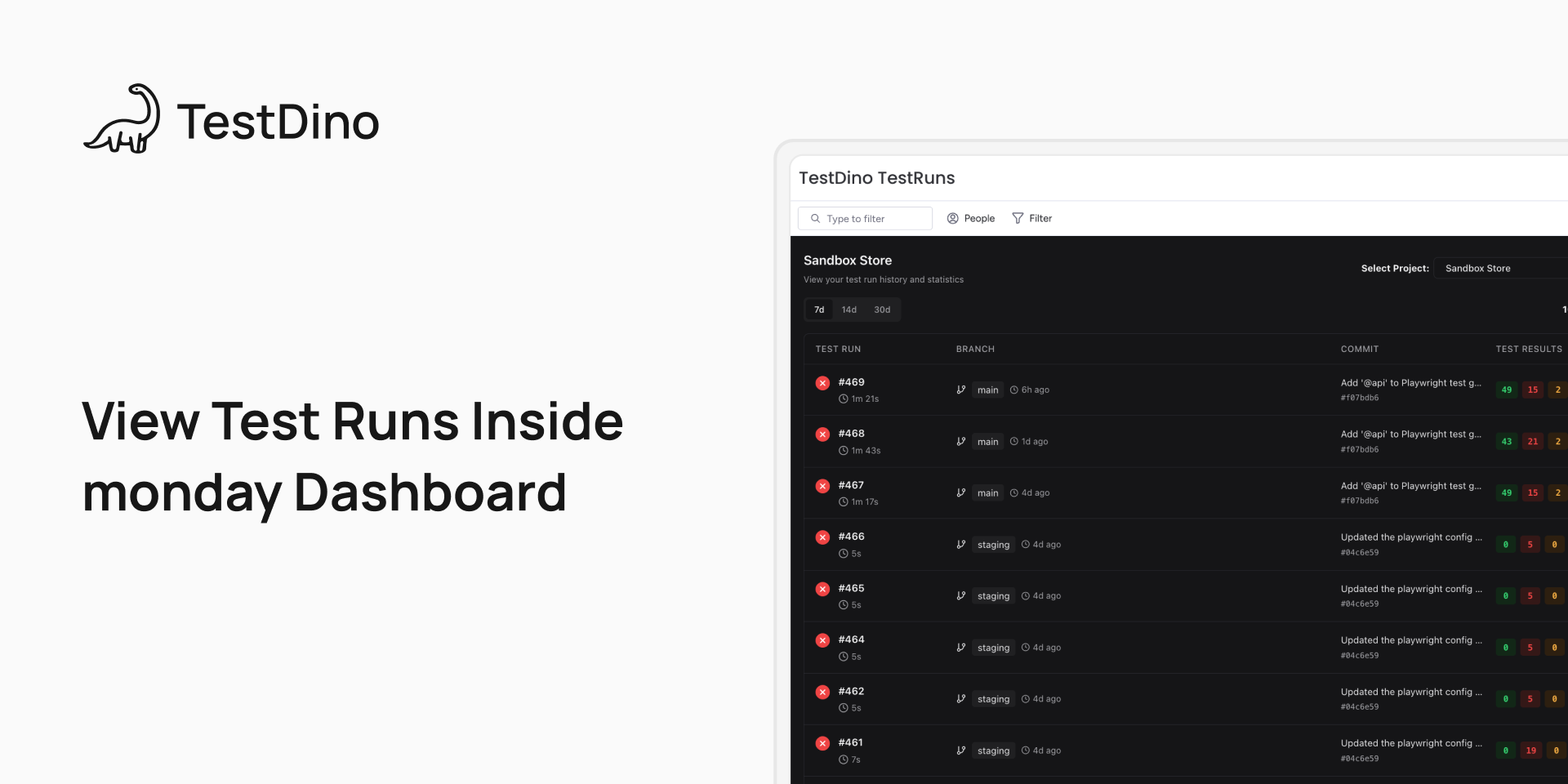Image resolution: width=1568 pixels, height=784 pixels.
Task: Click the clock icon beside 6h ago
Action: [1014, 390]
